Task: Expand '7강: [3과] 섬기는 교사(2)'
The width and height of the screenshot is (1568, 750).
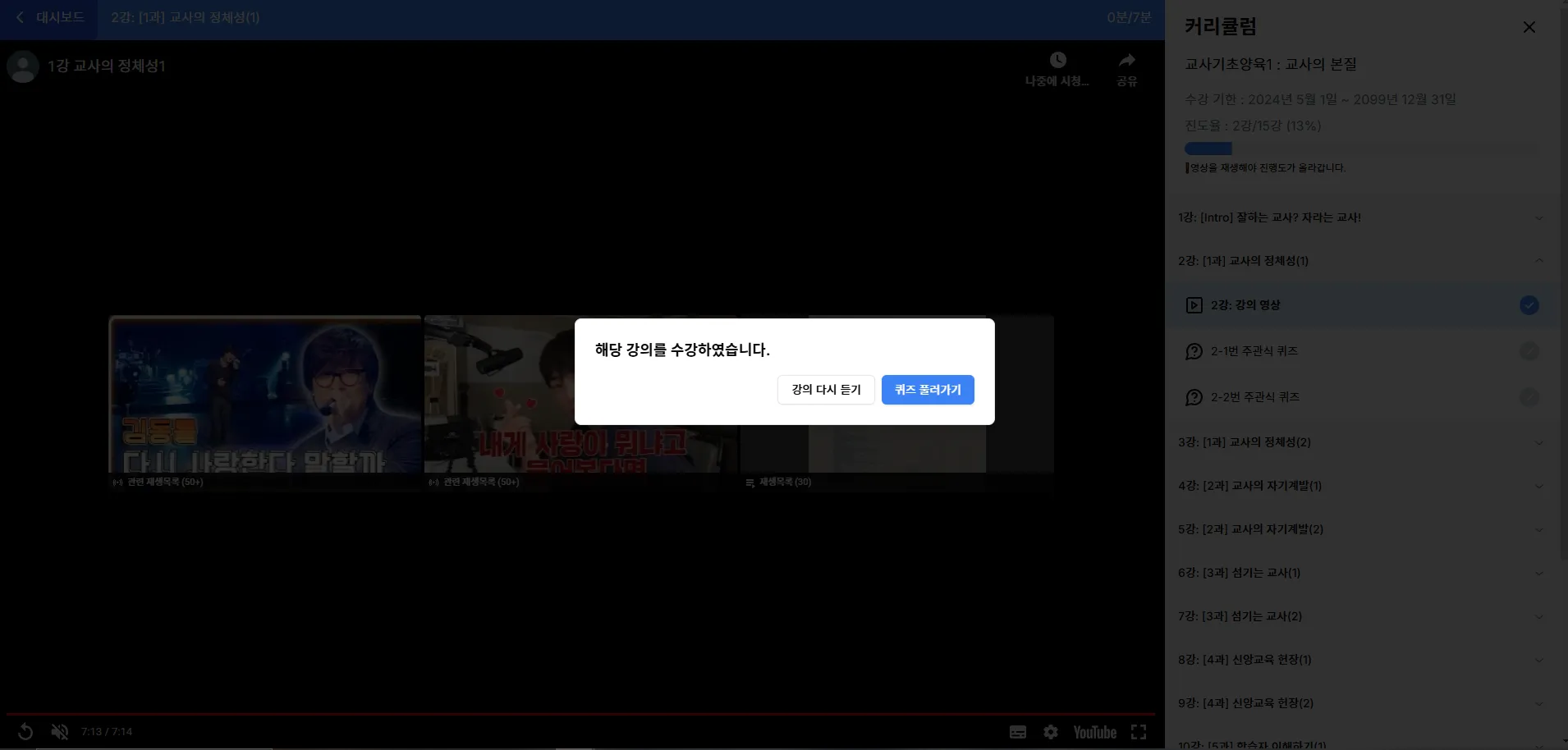Action: [x=1361, y=616]
